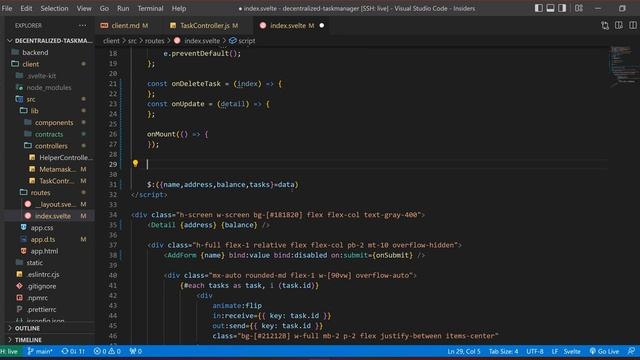The image size is (640, 360).
Task: Open app.d.ts in the explorer
Action: click(x=42, y=239)
